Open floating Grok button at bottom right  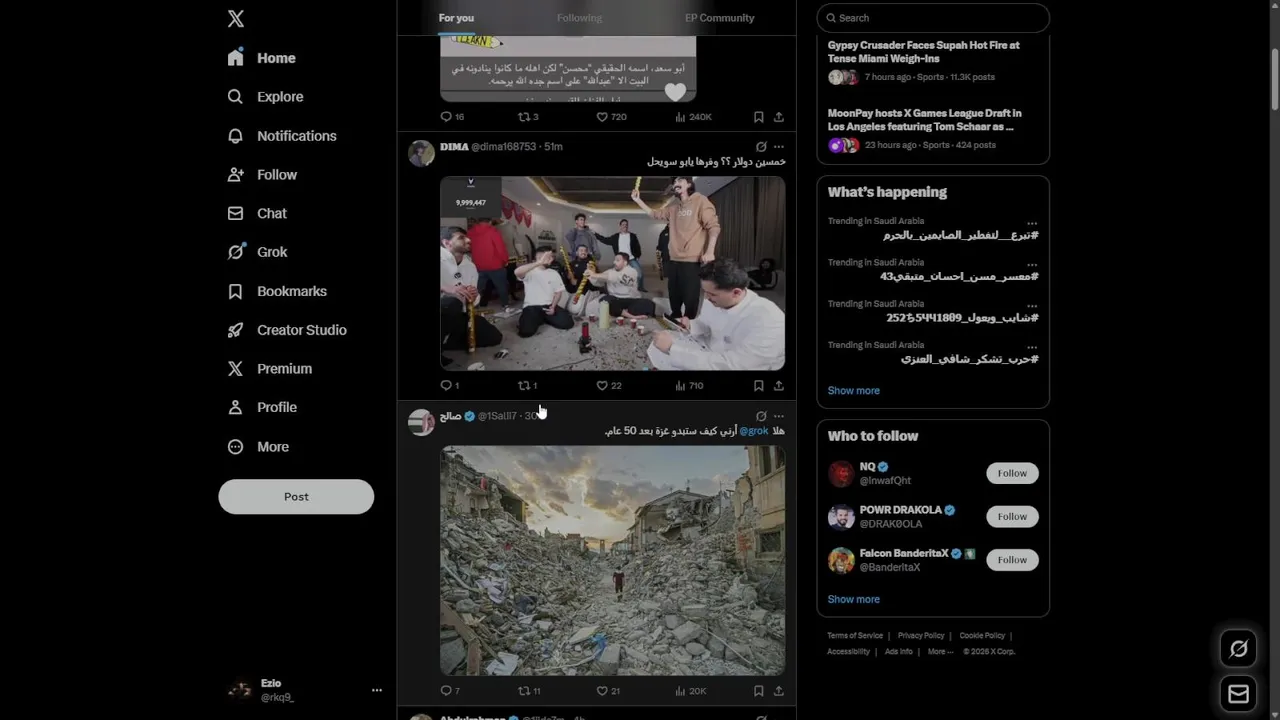click(1238, 649)
